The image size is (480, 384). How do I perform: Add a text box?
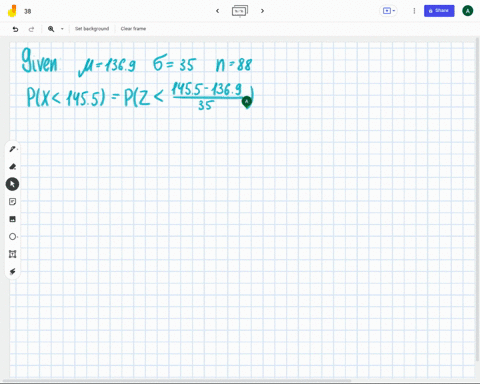pos(12,254)
